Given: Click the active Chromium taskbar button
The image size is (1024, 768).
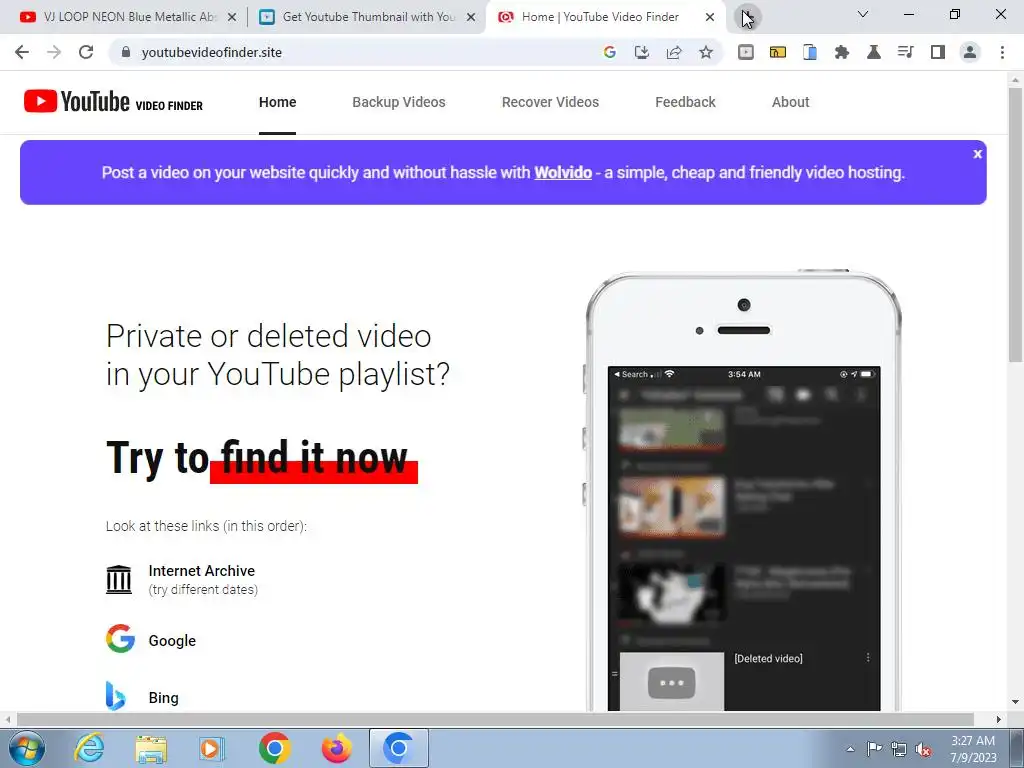Looking at the screenshot, I should [399, 748].
